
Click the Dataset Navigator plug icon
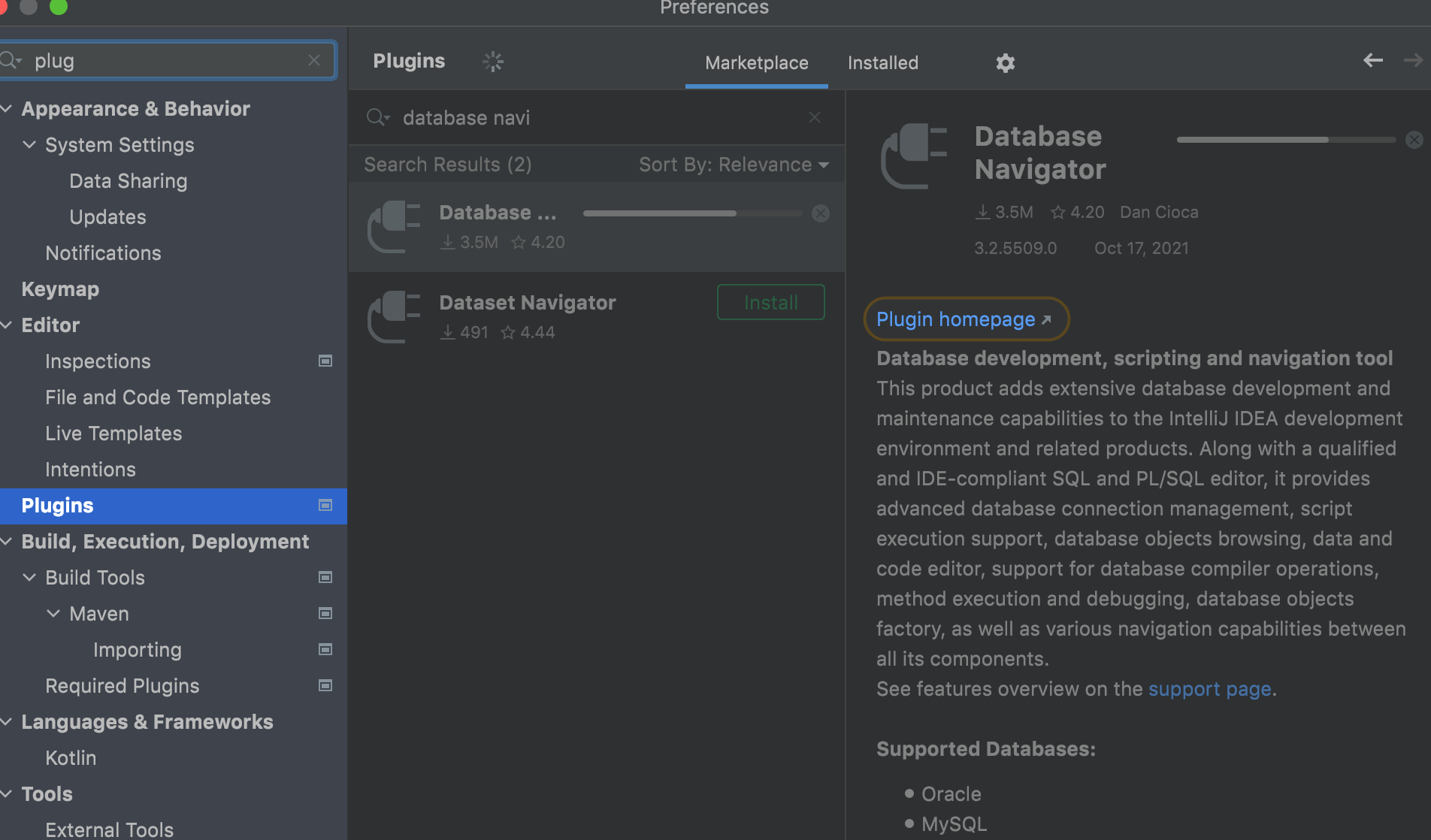point(394,316)
